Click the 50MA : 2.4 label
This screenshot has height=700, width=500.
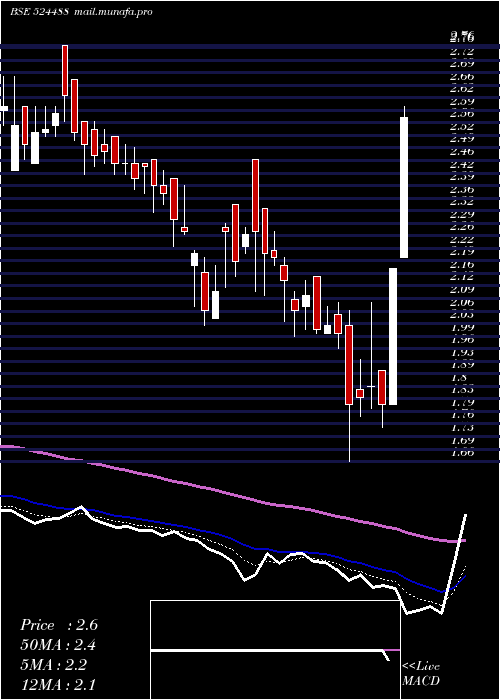click(58, 645)
